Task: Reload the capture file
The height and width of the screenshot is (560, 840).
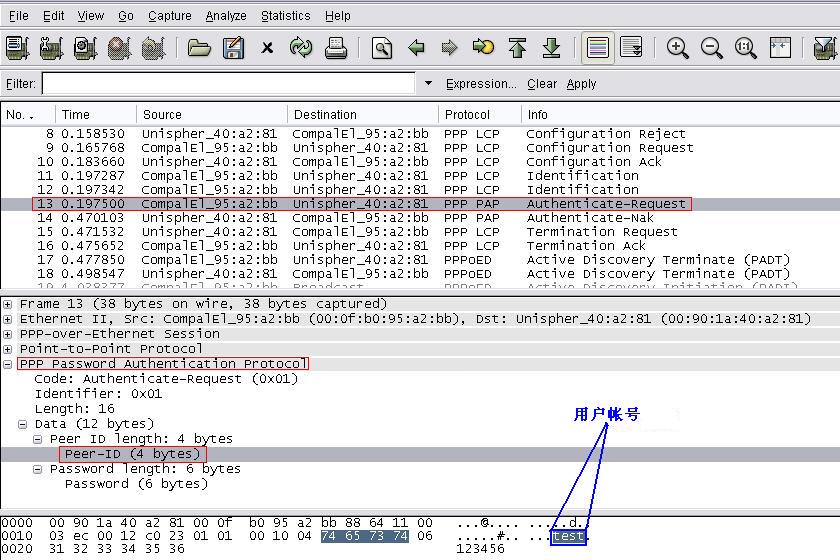Action: [x=301, y=47]
